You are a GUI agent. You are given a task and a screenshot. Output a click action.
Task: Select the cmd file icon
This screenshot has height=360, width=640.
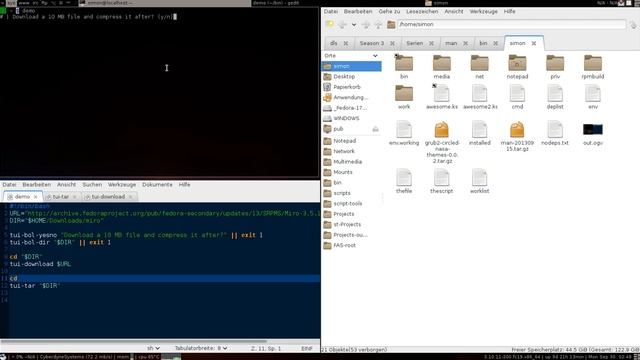517,93
